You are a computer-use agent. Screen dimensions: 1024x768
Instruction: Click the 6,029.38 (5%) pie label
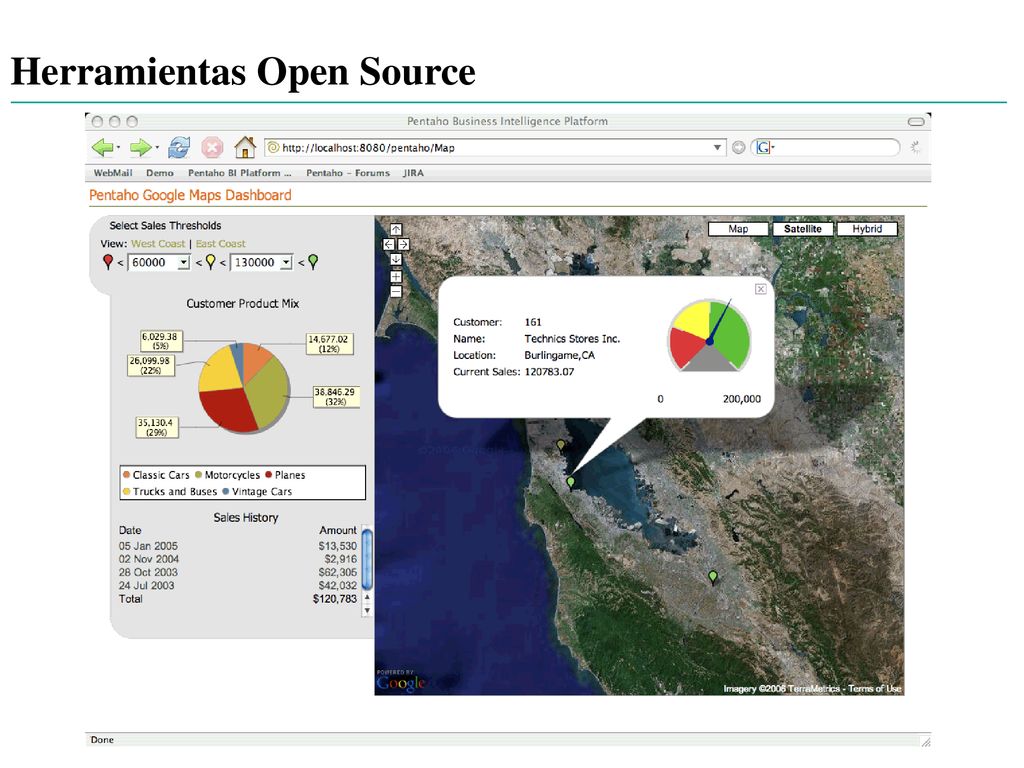[161, 341]
